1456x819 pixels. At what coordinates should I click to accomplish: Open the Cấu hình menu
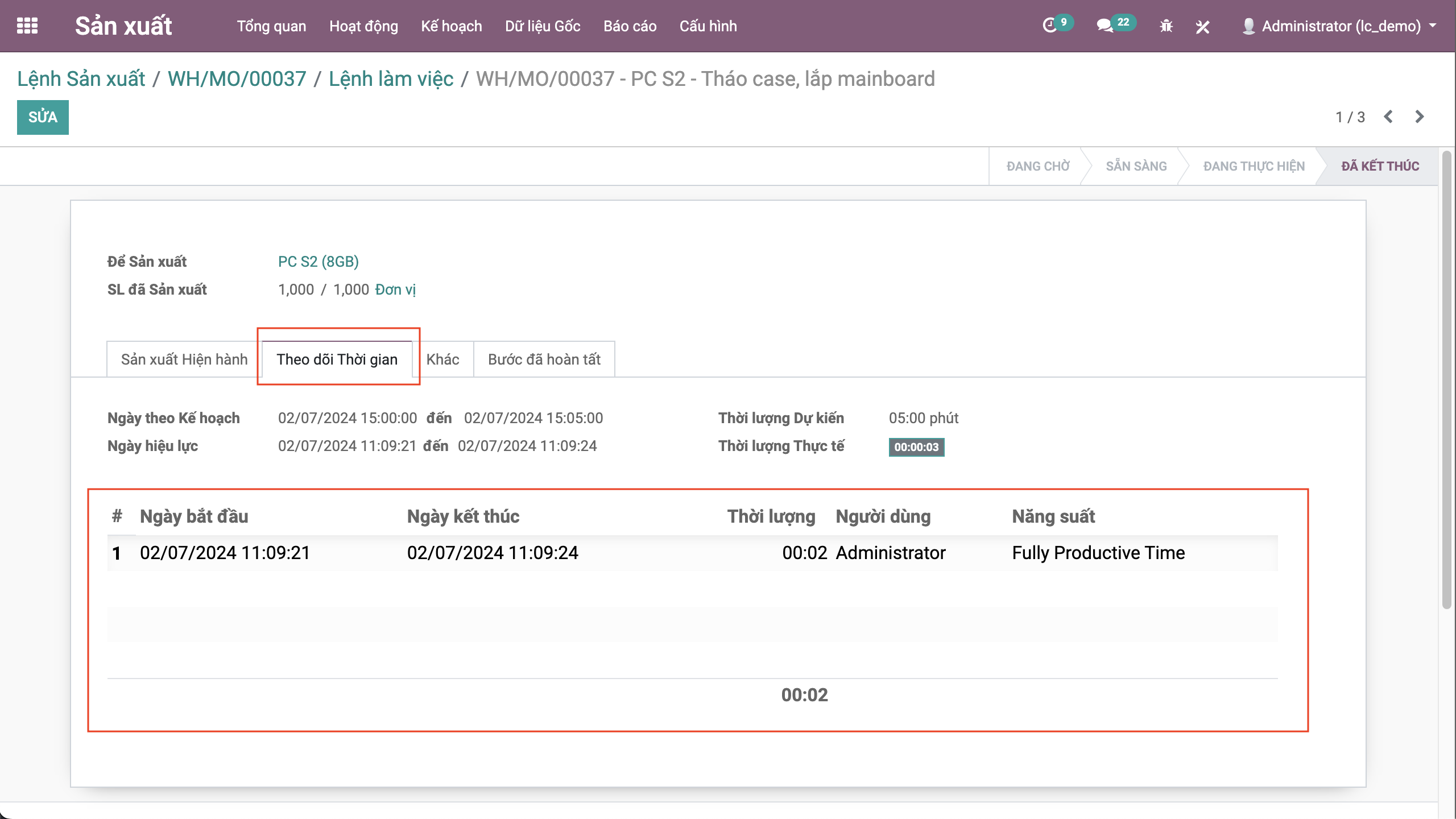pos(708,26)
